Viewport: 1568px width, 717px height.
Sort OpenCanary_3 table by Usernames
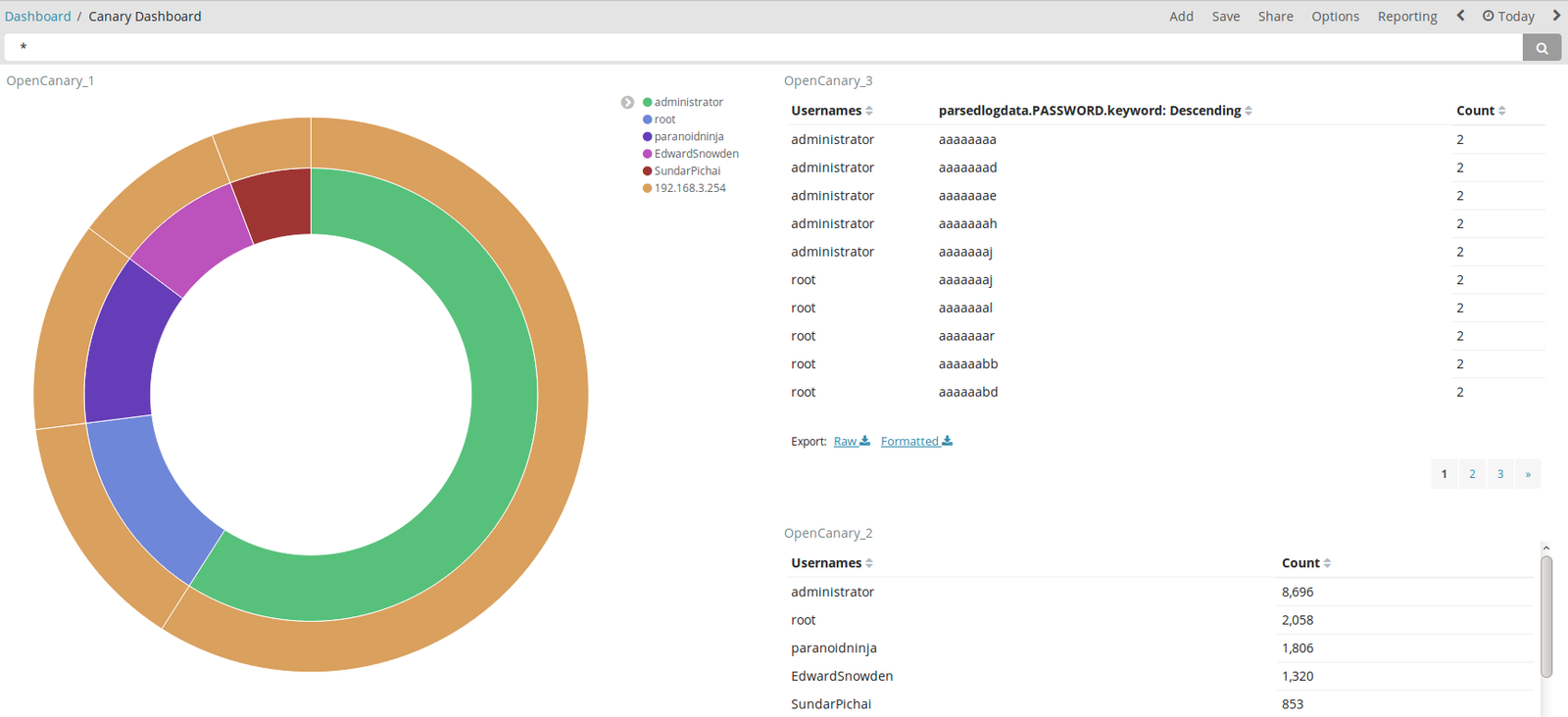832,111
